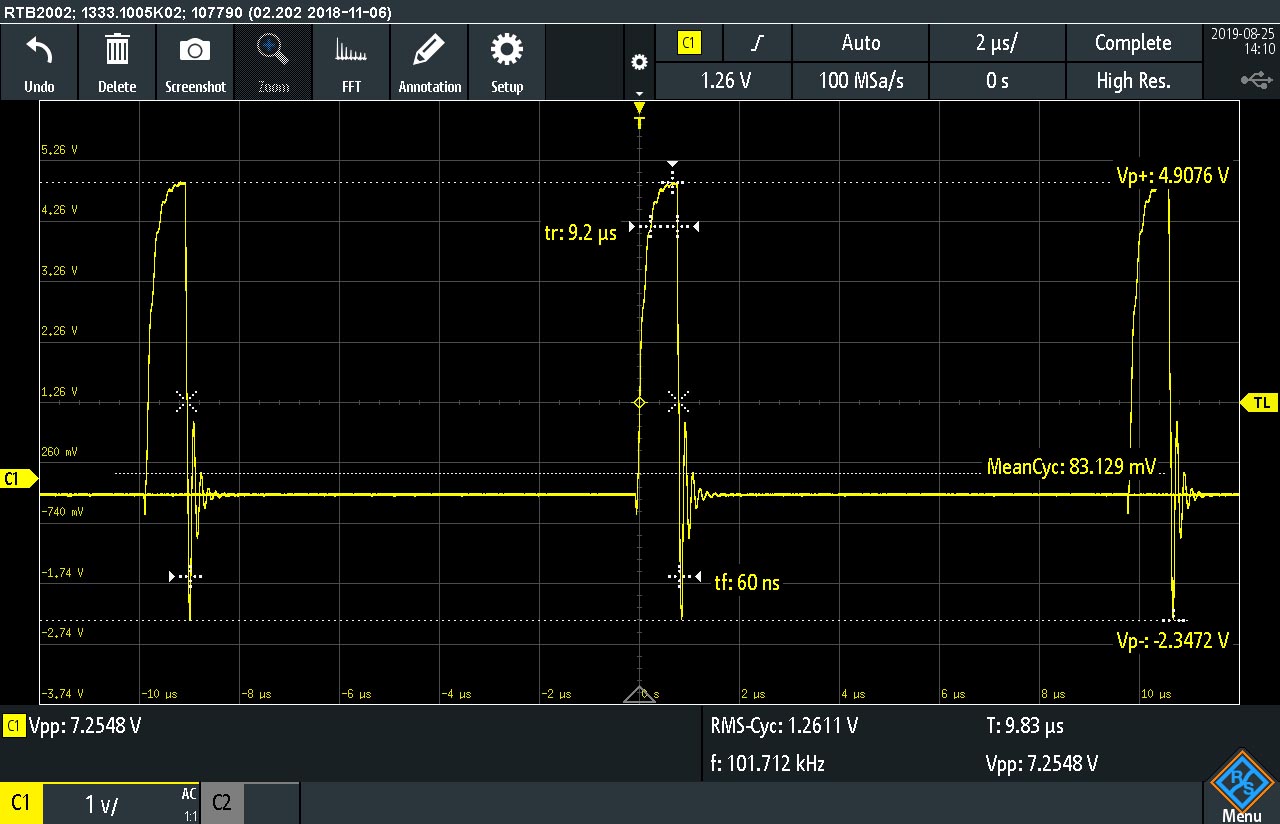The image size is (1280, 824).
Task: Expand the toolbar dropdown arrow under small gear
Action: 639,93
